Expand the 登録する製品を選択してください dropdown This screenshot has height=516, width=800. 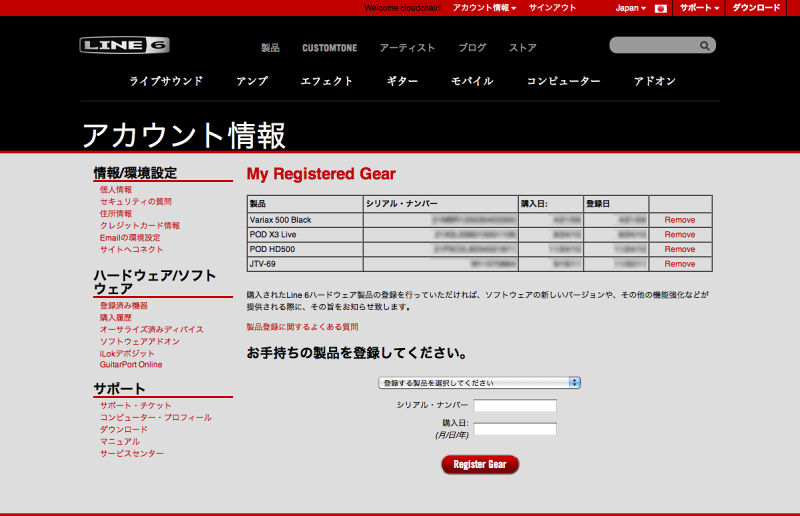479,383
